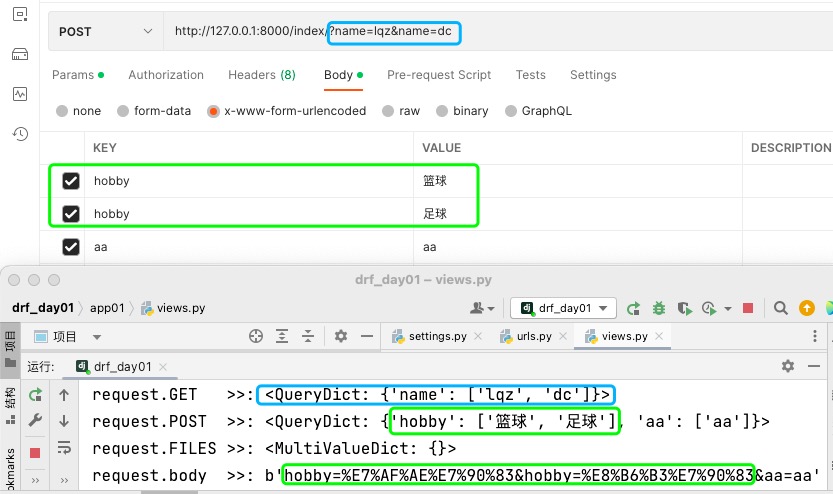Open the History clock icon in Postman sidebar
833x494 pixels.
[19, 134]
